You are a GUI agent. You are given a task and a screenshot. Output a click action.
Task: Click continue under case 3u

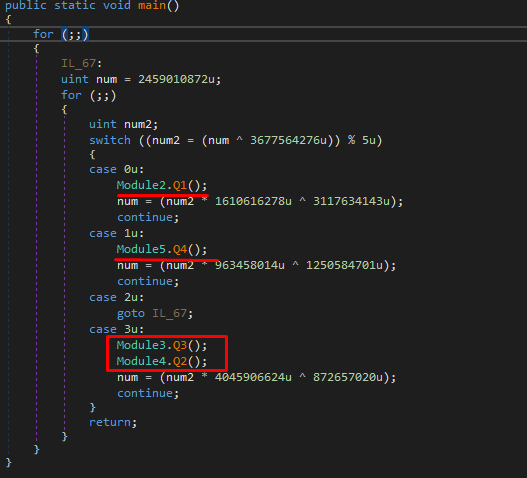coord(148,393)
